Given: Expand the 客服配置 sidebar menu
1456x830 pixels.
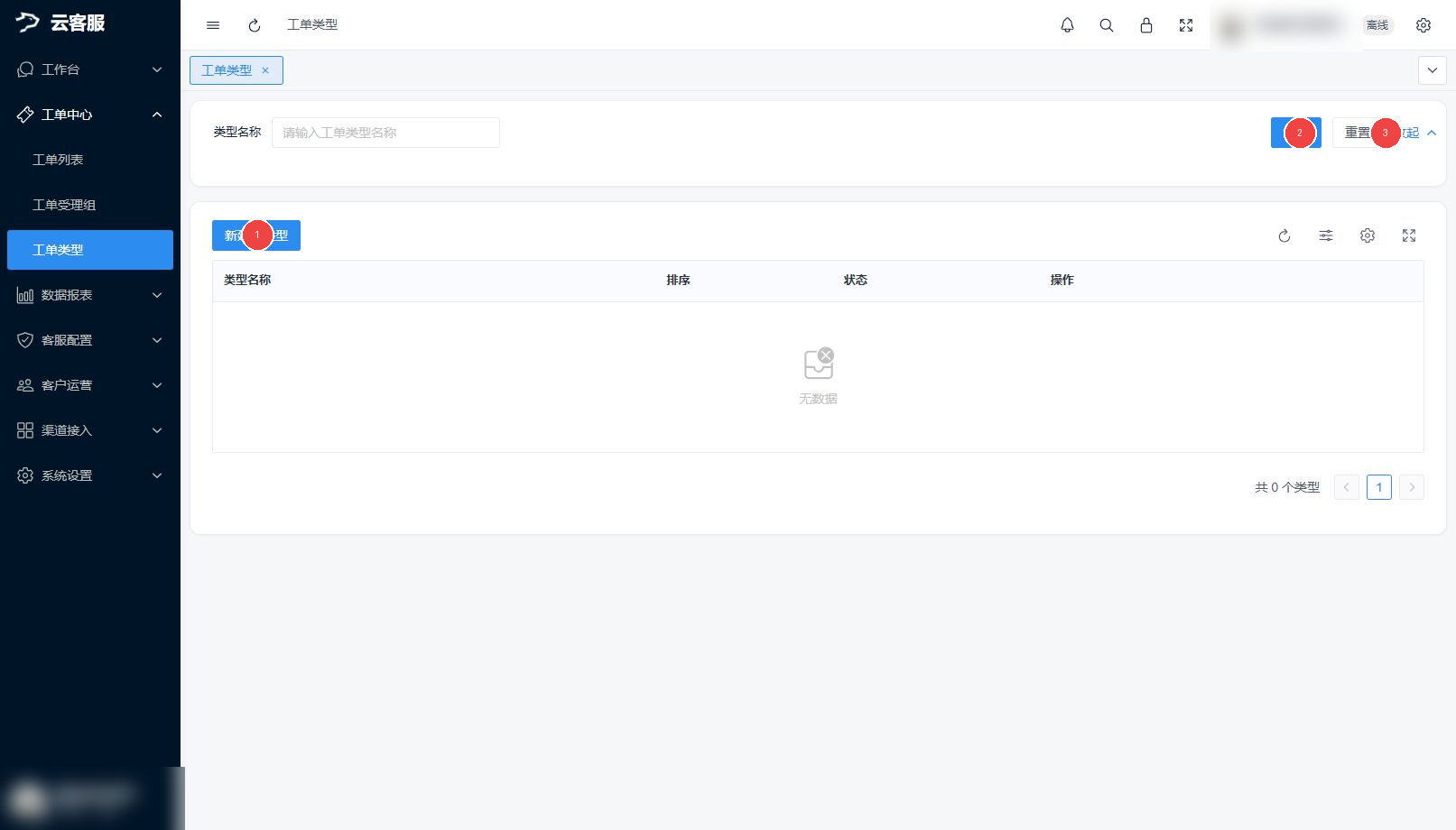Looking at the screenshot, I should 90,340.
